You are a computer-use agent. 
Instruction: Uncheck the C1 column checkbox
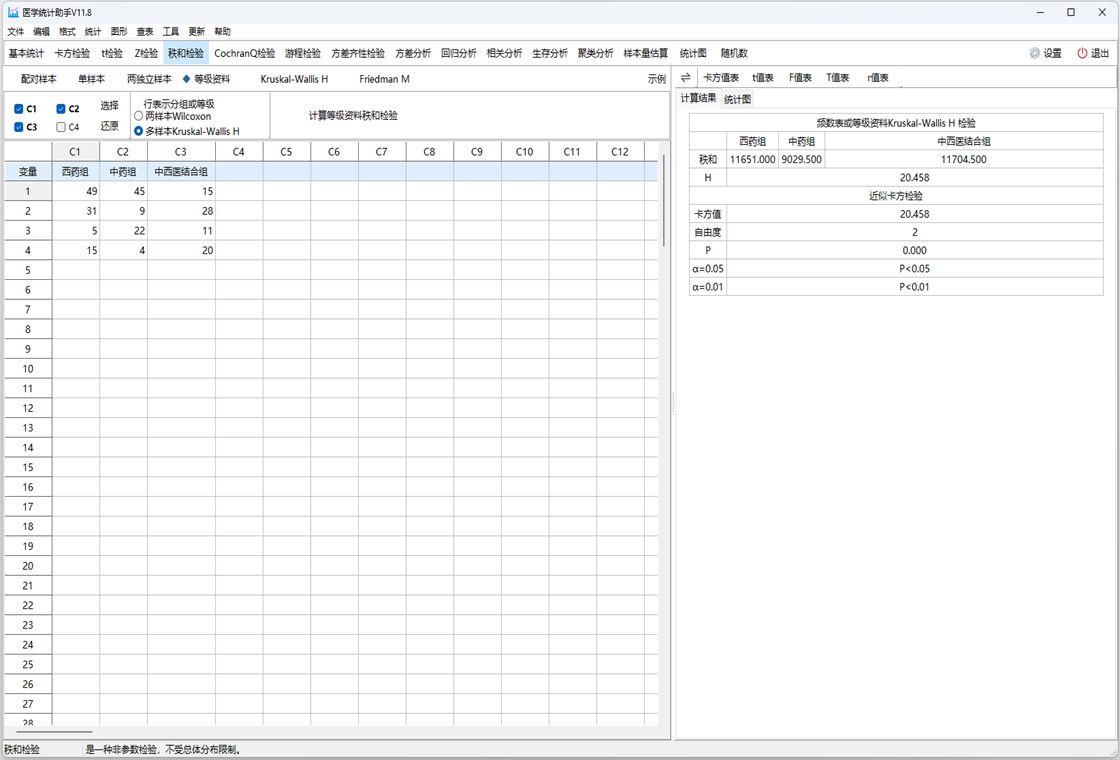point(19,109)
